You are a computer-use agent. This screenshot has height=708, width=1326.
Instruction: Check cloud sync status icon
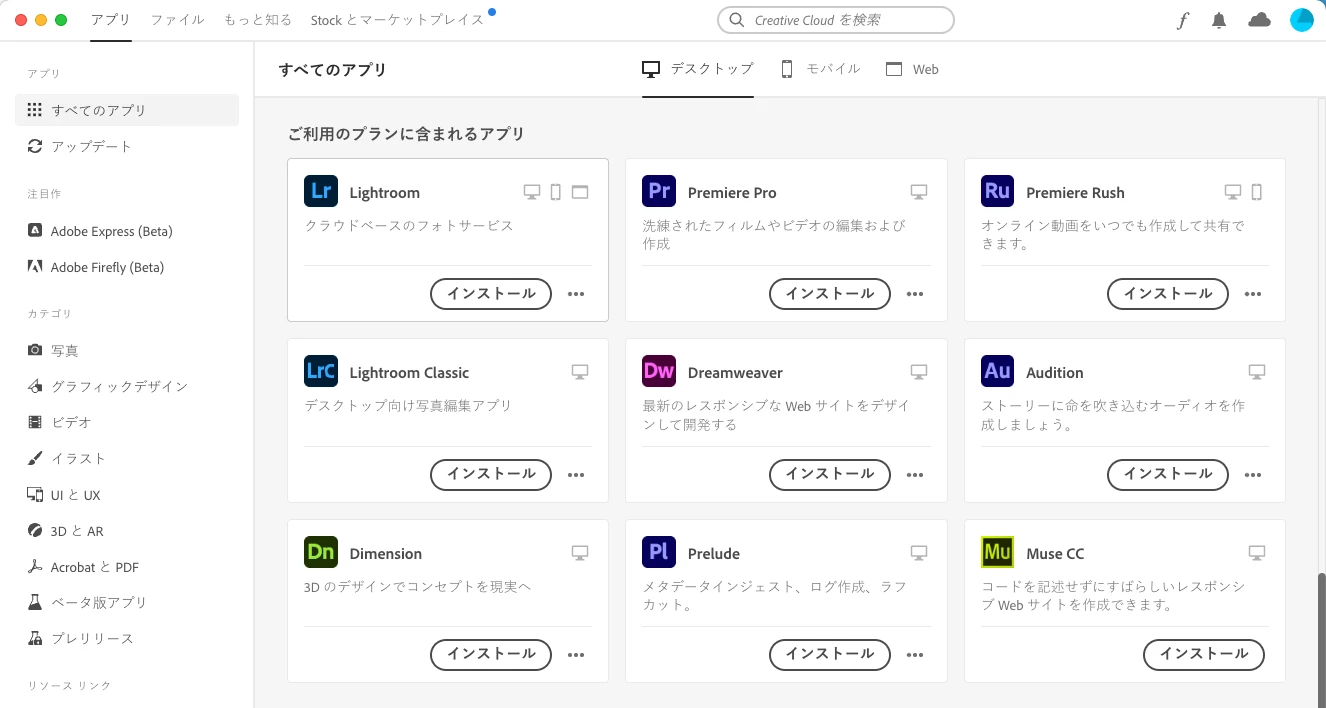[1260, 20]
